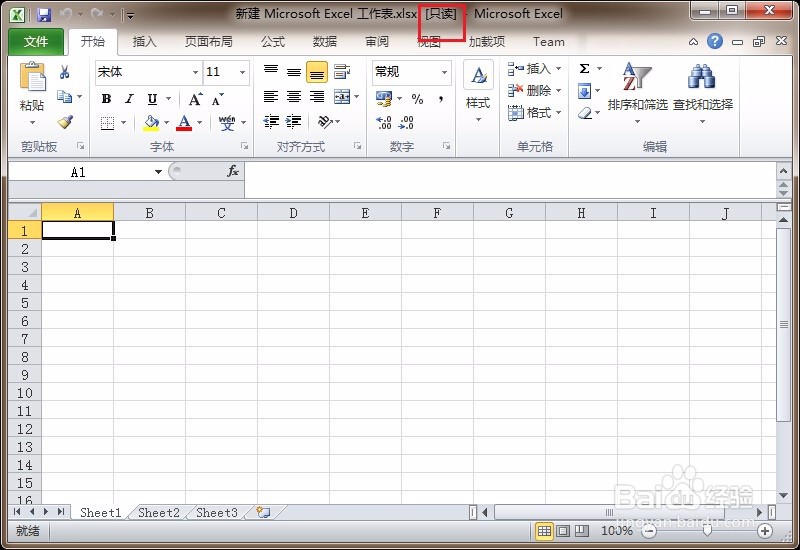This screenshot has width=800, height=550.
Task: Open Excel Help question mark
Action: point(715,41)
